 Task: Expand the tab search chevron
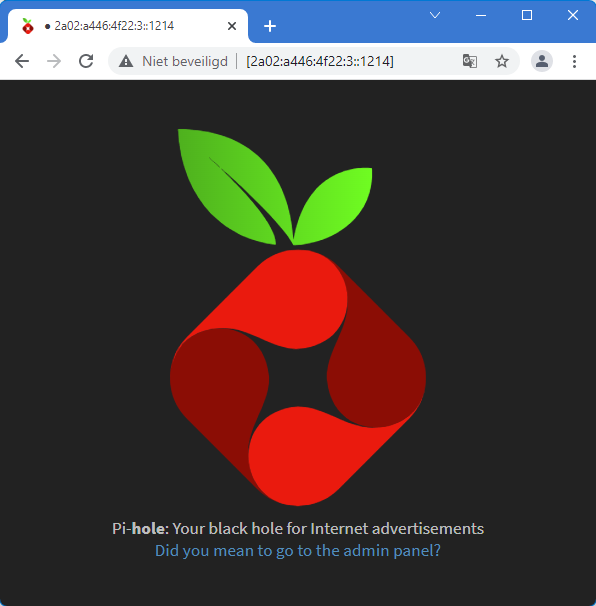435,15
